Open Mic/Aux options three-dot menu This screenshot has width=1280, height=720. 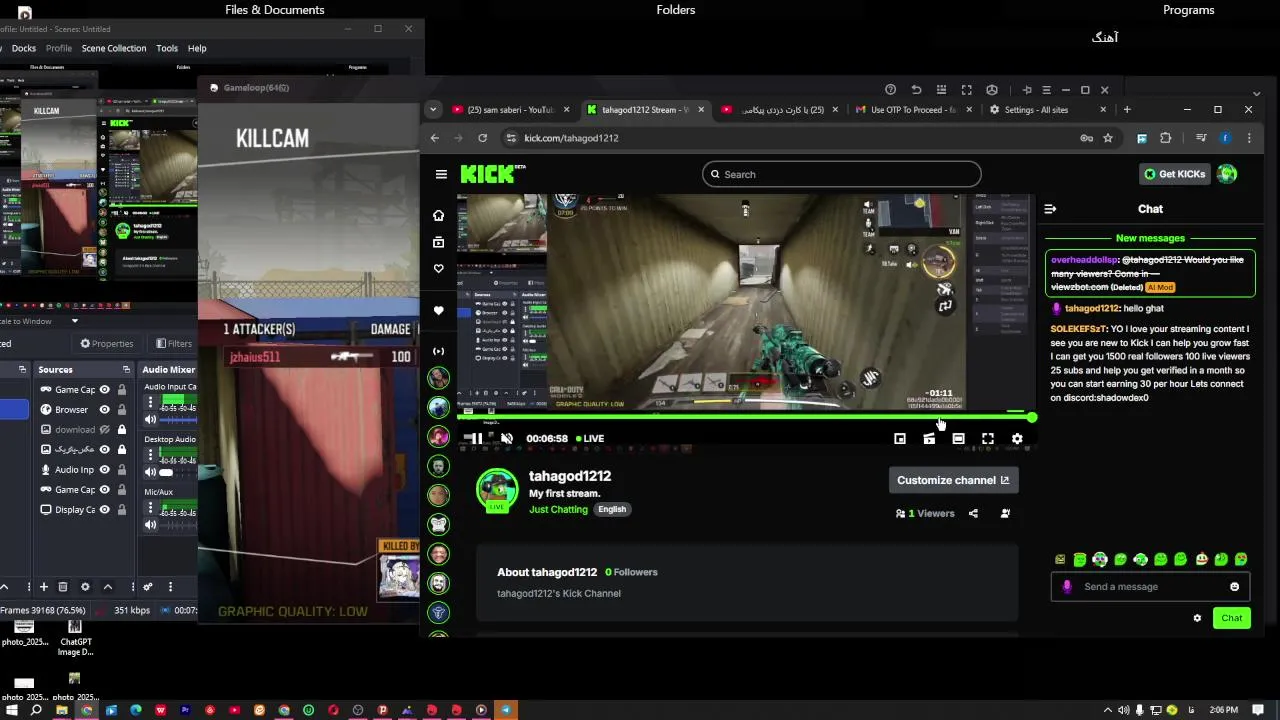click(x=151, y=507)
